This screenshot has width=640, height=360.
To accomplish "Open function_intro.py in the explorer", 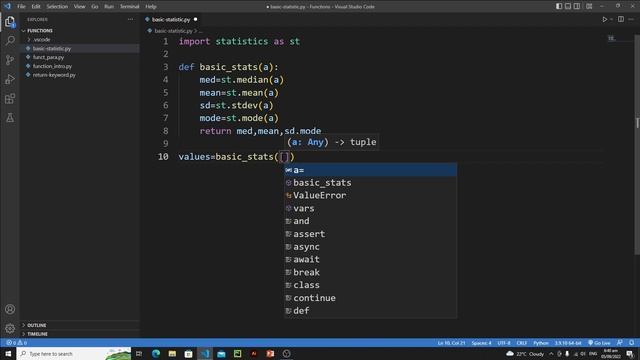I will pos(52,66).
